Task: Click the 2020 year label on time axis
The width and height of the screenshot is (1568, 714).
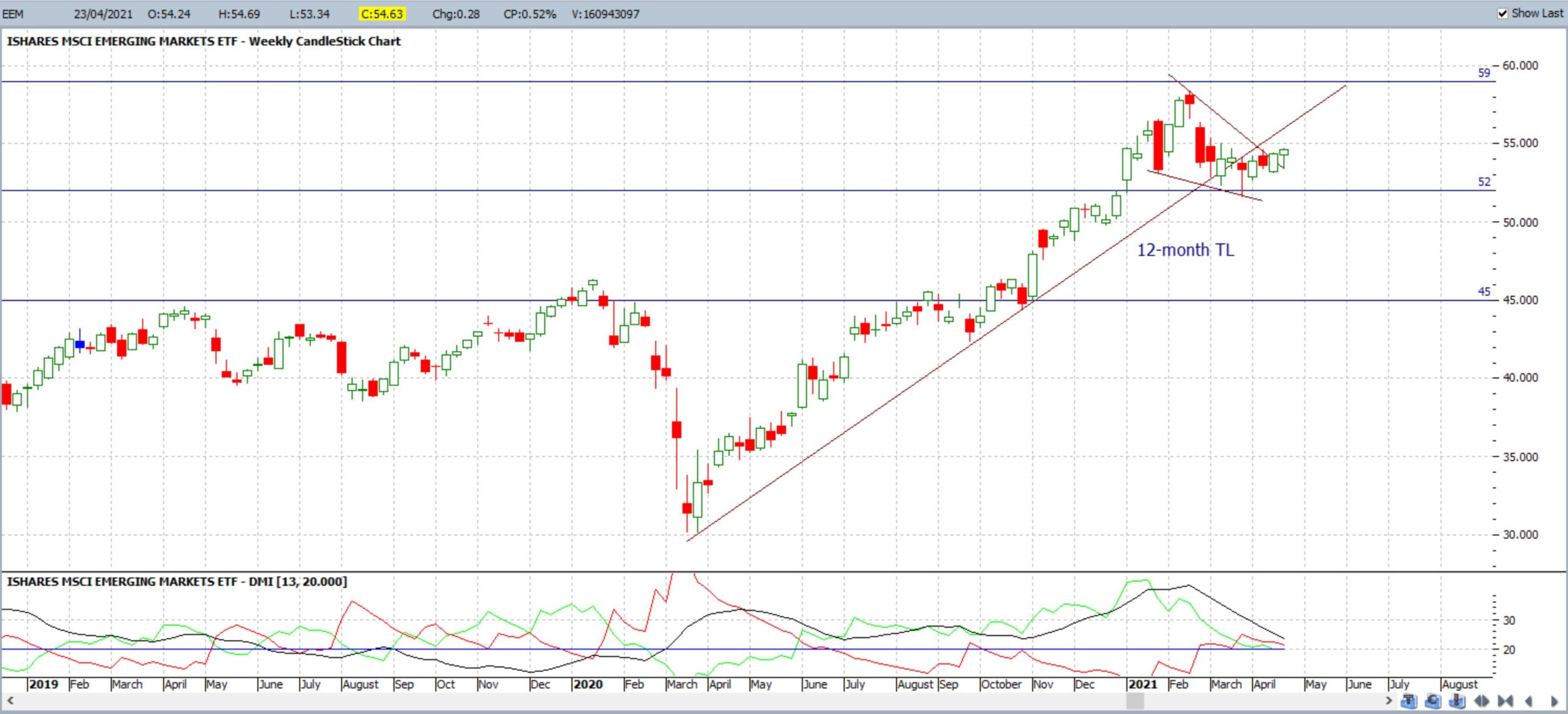Action: click(588, 684)
